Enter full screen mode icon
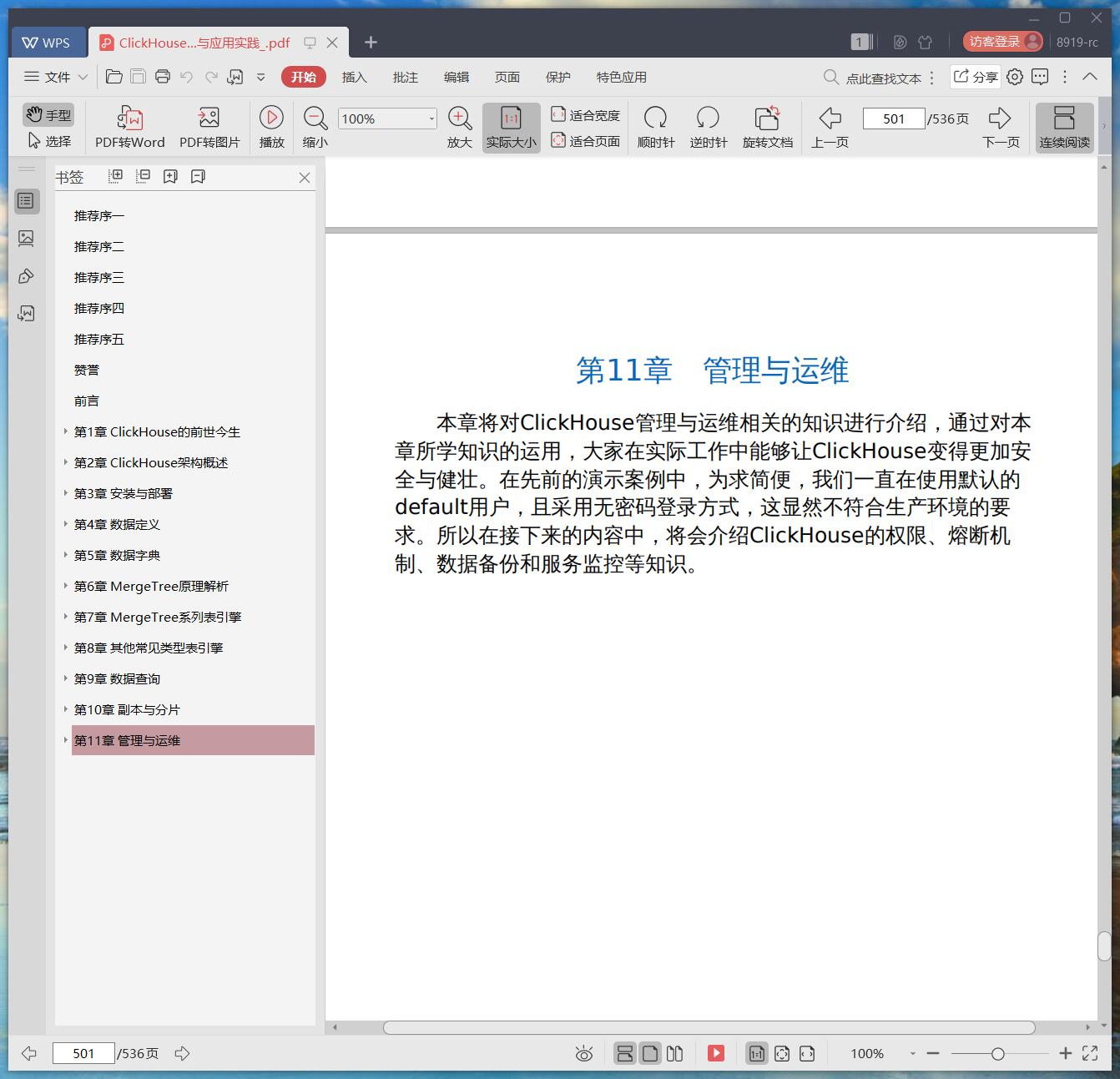This screenshot has width=1120, height=1079. 1090,1053
